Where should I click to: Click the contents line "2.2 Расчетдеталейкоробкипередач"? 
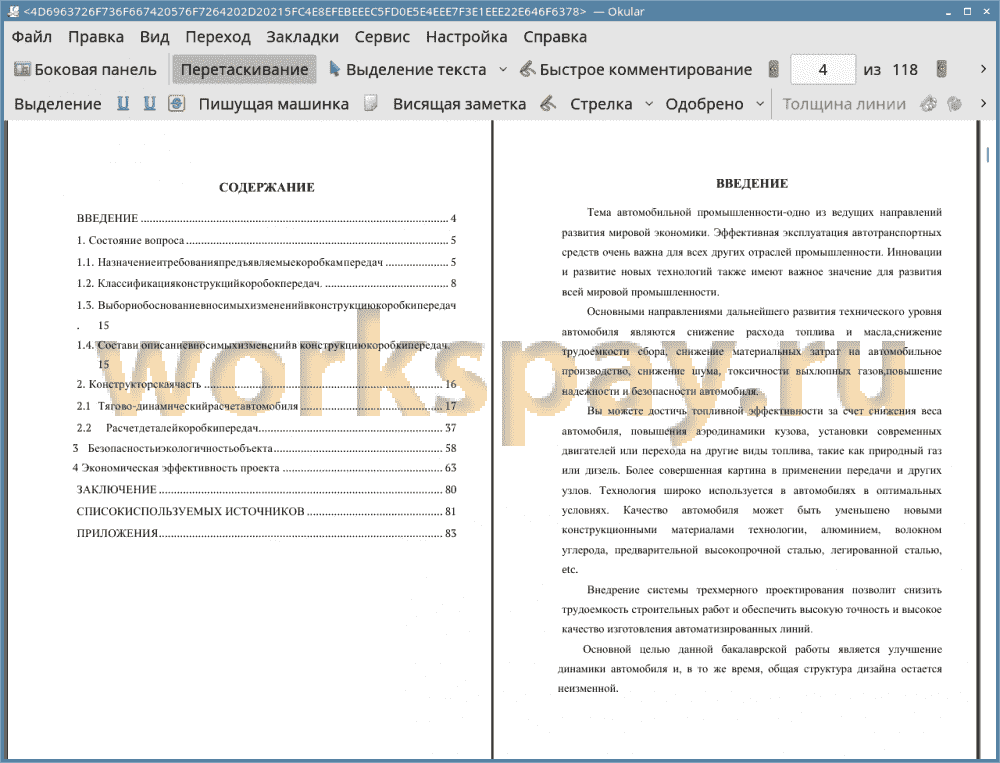[266, 427]
